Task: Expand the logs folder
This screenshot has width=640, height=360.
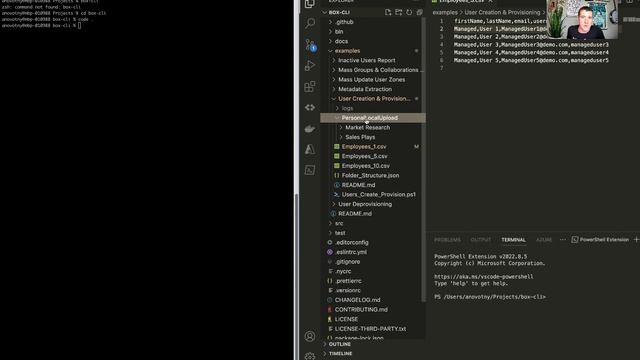Action: coord(337,108)
